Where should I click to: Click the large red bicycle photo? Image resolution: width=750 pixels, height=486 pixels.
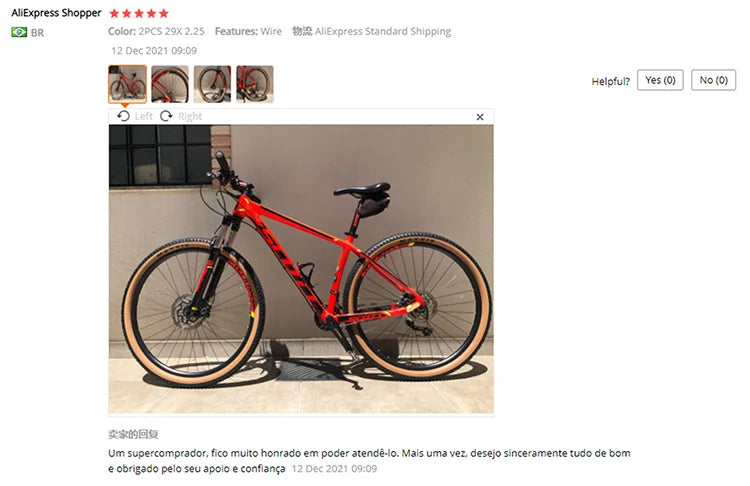301,269
